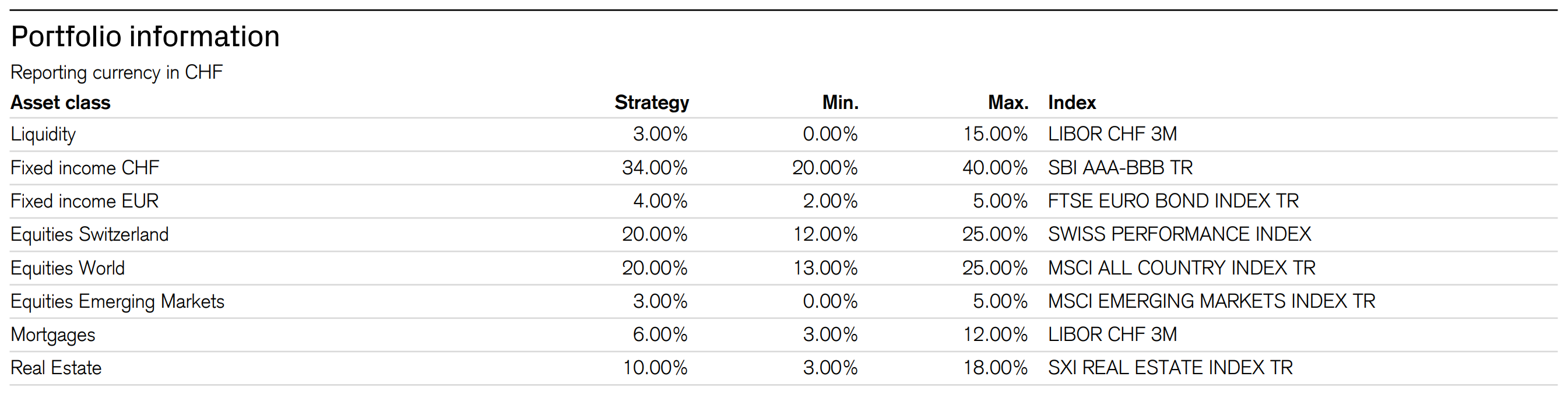Select the Real Estate row label
This screenshot has width=1568, height=401.
[56, 368]
